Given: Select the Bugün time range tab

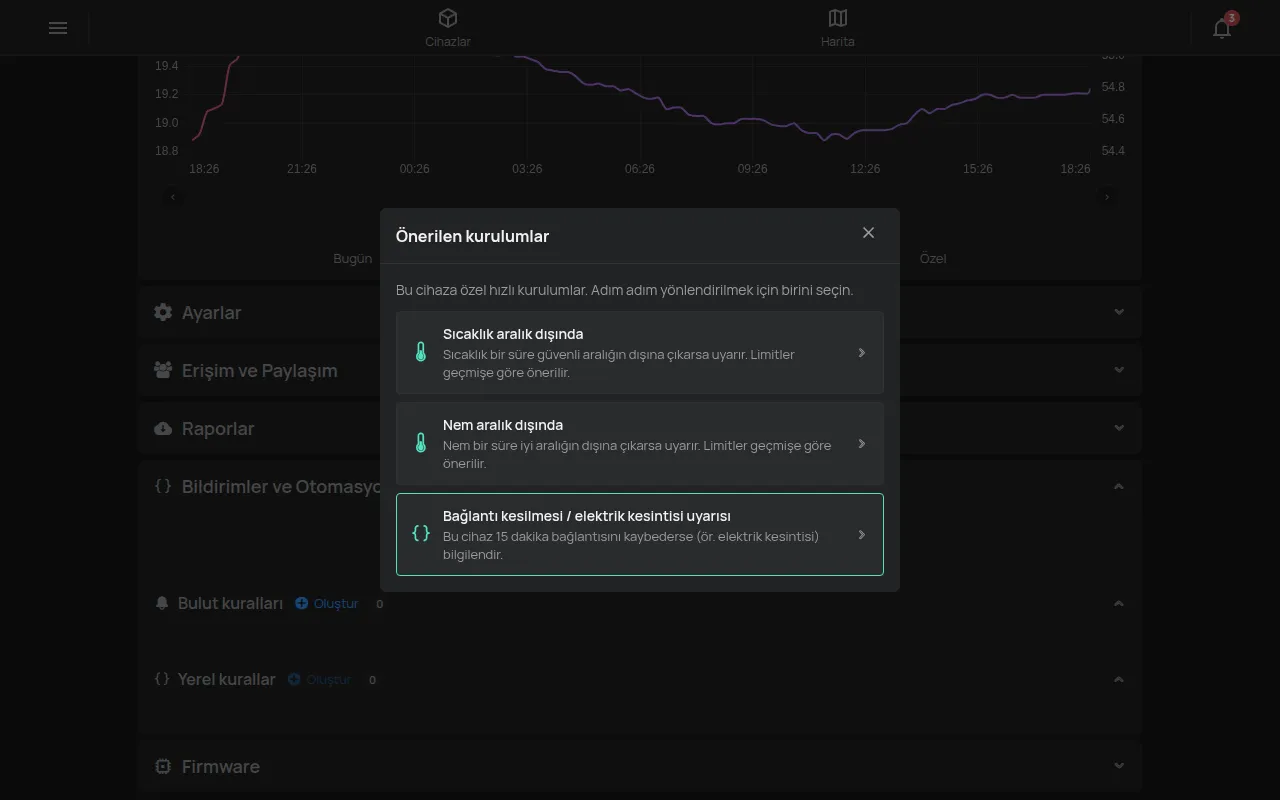Looking at the screenshot, I should tap(352, 258).
